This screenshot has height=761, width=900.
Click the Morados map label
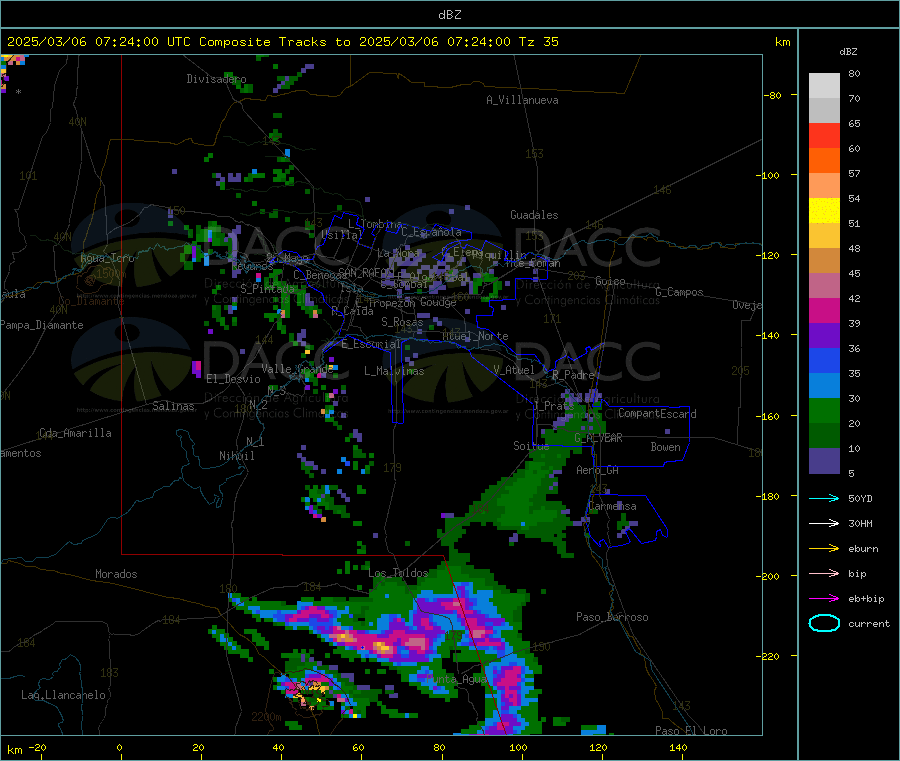(117, 574)
